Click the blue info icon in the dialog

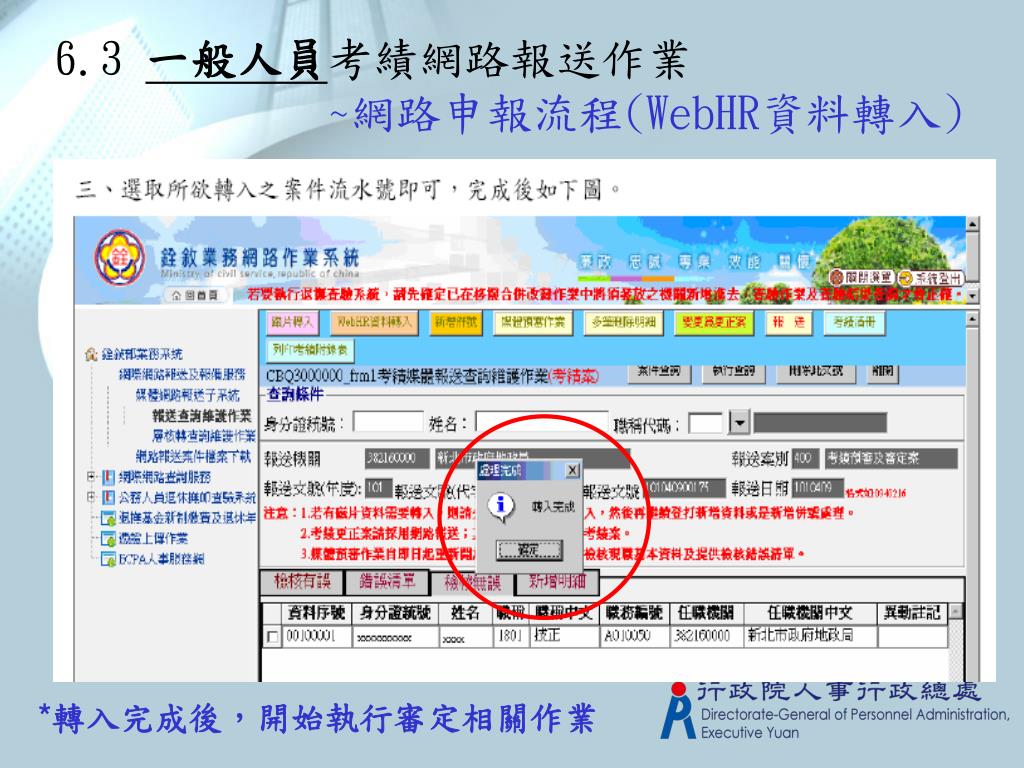[500, 505]
